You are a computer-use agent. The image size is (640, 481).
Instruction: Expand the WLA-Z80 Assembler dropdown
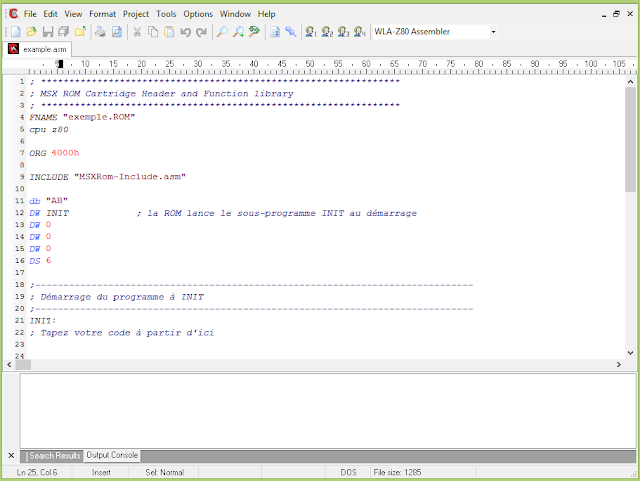point(493,32)
